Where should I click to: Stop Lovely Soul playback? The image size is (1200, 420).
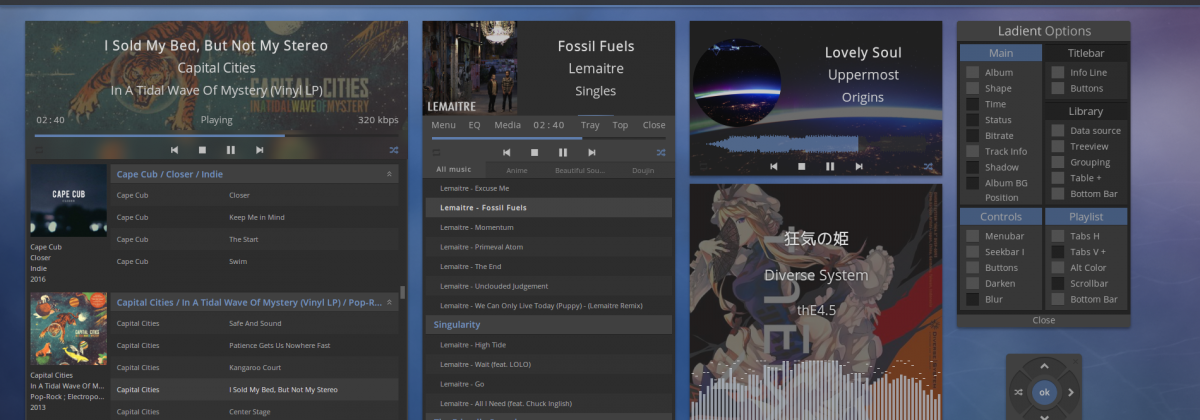[801, 166]
